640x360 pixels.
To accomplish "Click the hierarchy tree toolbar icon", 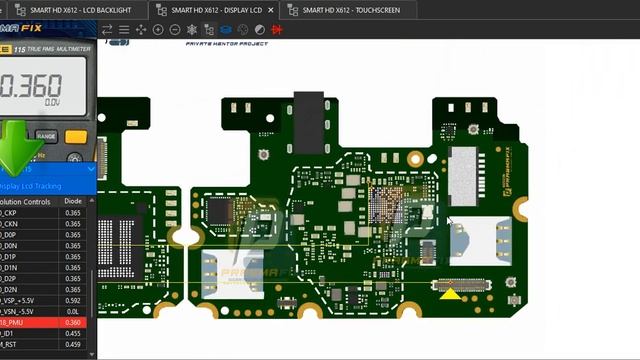I will (x=209, y=29).
